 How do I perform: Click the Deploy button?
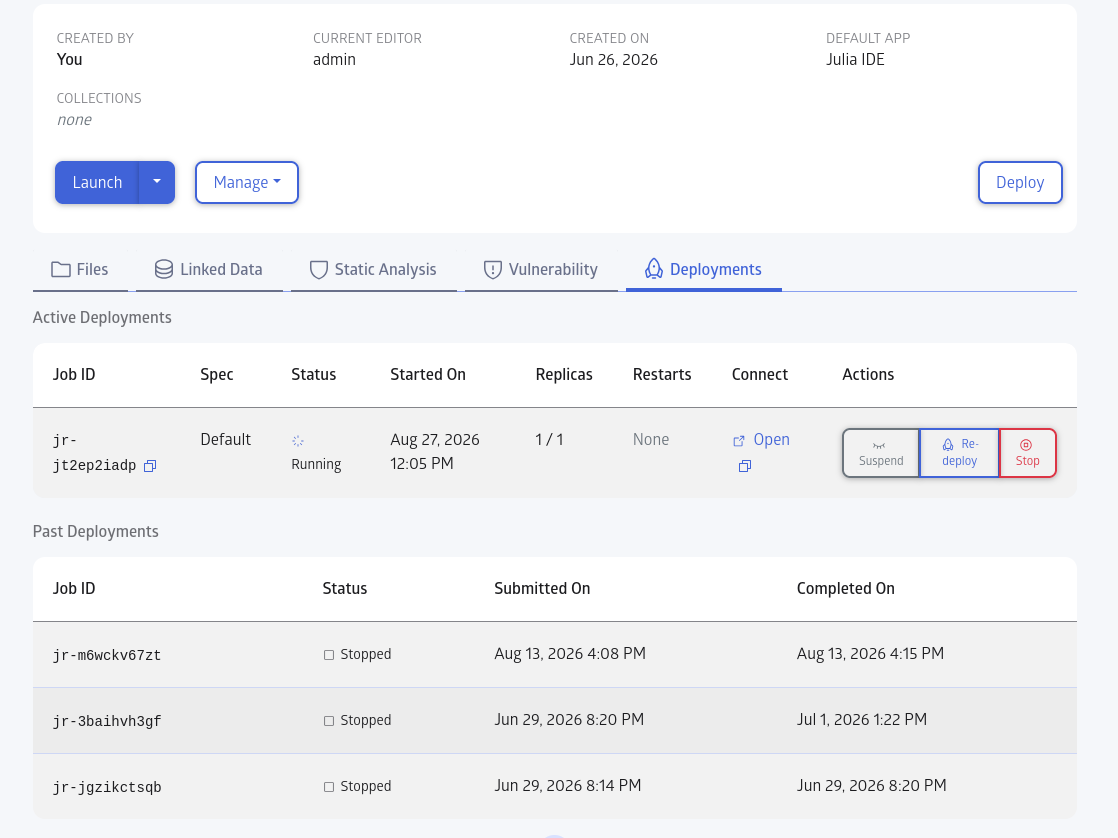pos(1020,183)
